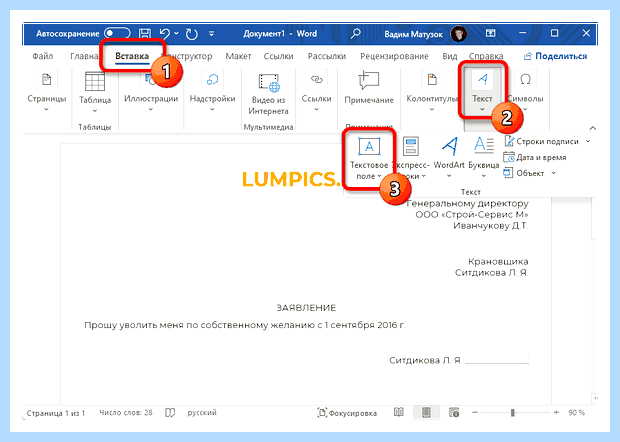This screenshot has height=442, width=620.
Task: Add a Примечание comment
Action: (369, 88)
